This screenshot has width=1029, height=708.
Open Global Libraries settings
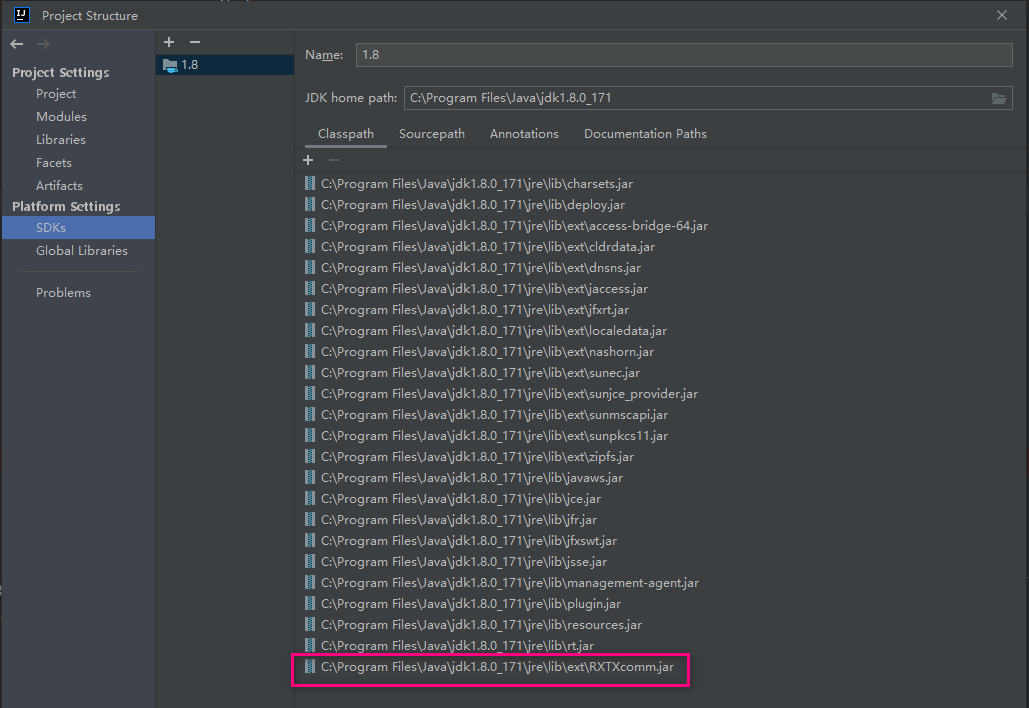[81, 251]
